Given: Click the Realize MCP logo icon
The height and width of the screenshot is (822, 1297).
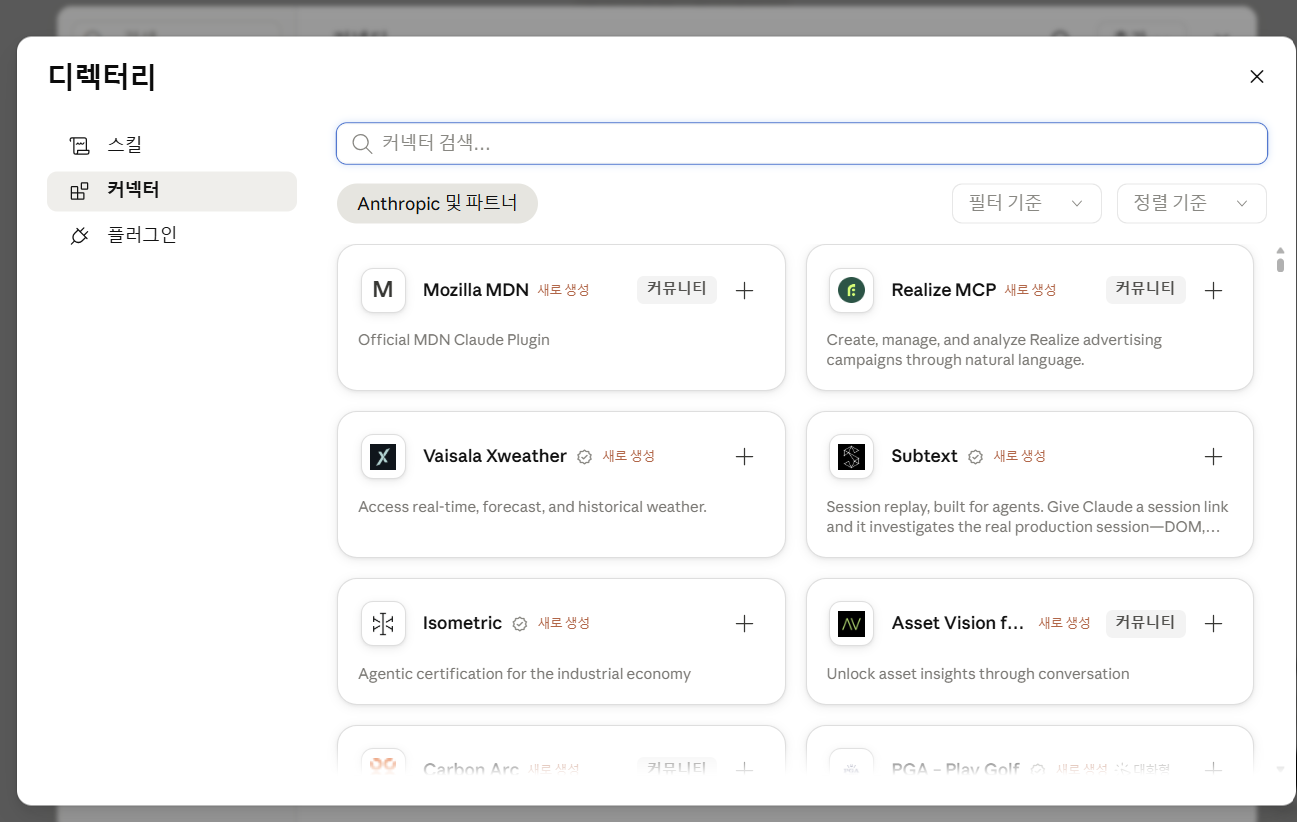Looking at the screenshot, I should click(x=851, y=290).
